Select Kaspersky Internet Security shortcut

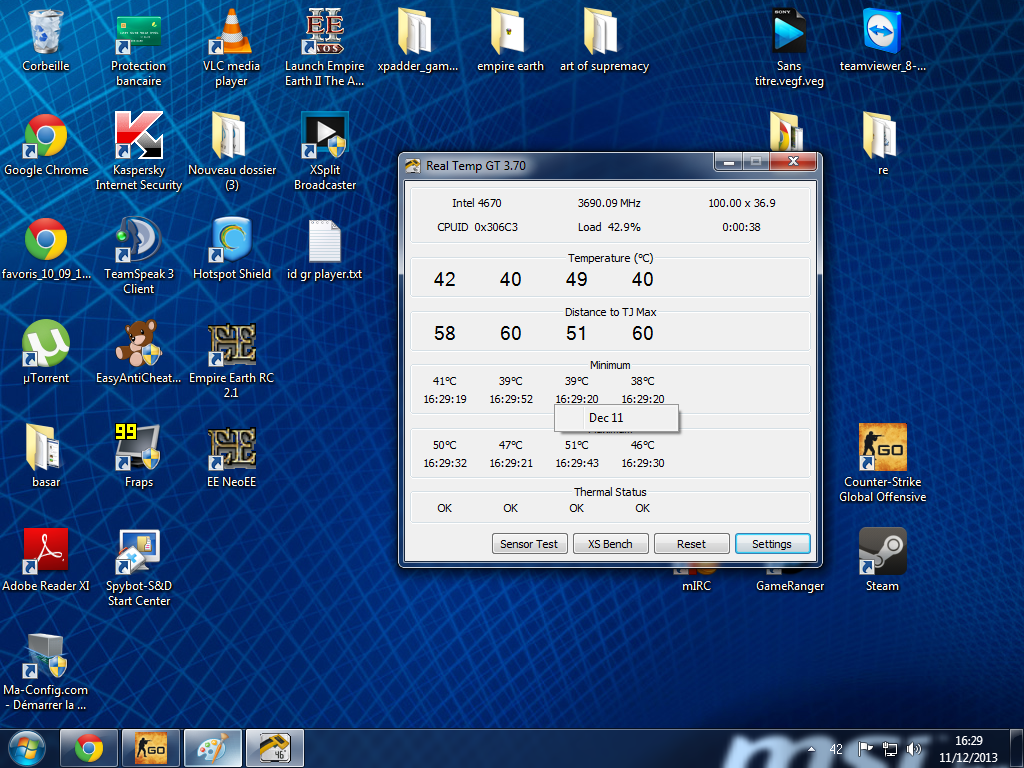click(139, 138)
